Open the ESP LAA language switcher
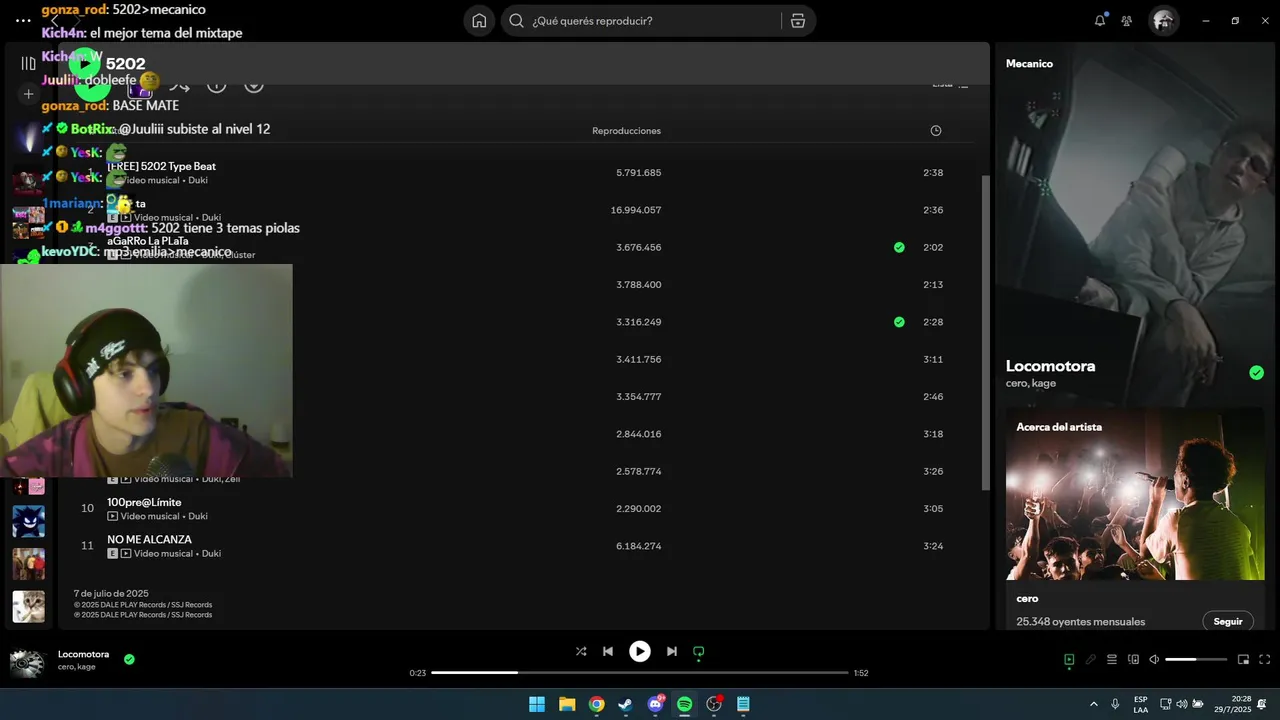 (x=1141, y=704)
